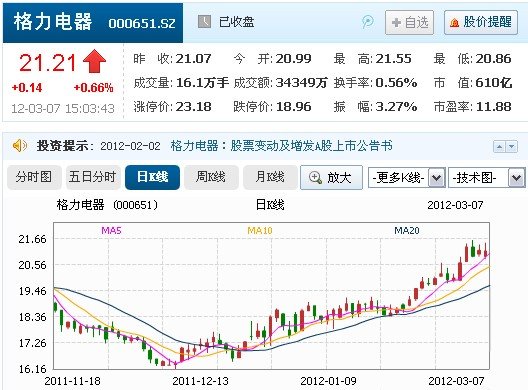Switch to 五日分时 tab
528x390 pixels.
pos(93,177)
